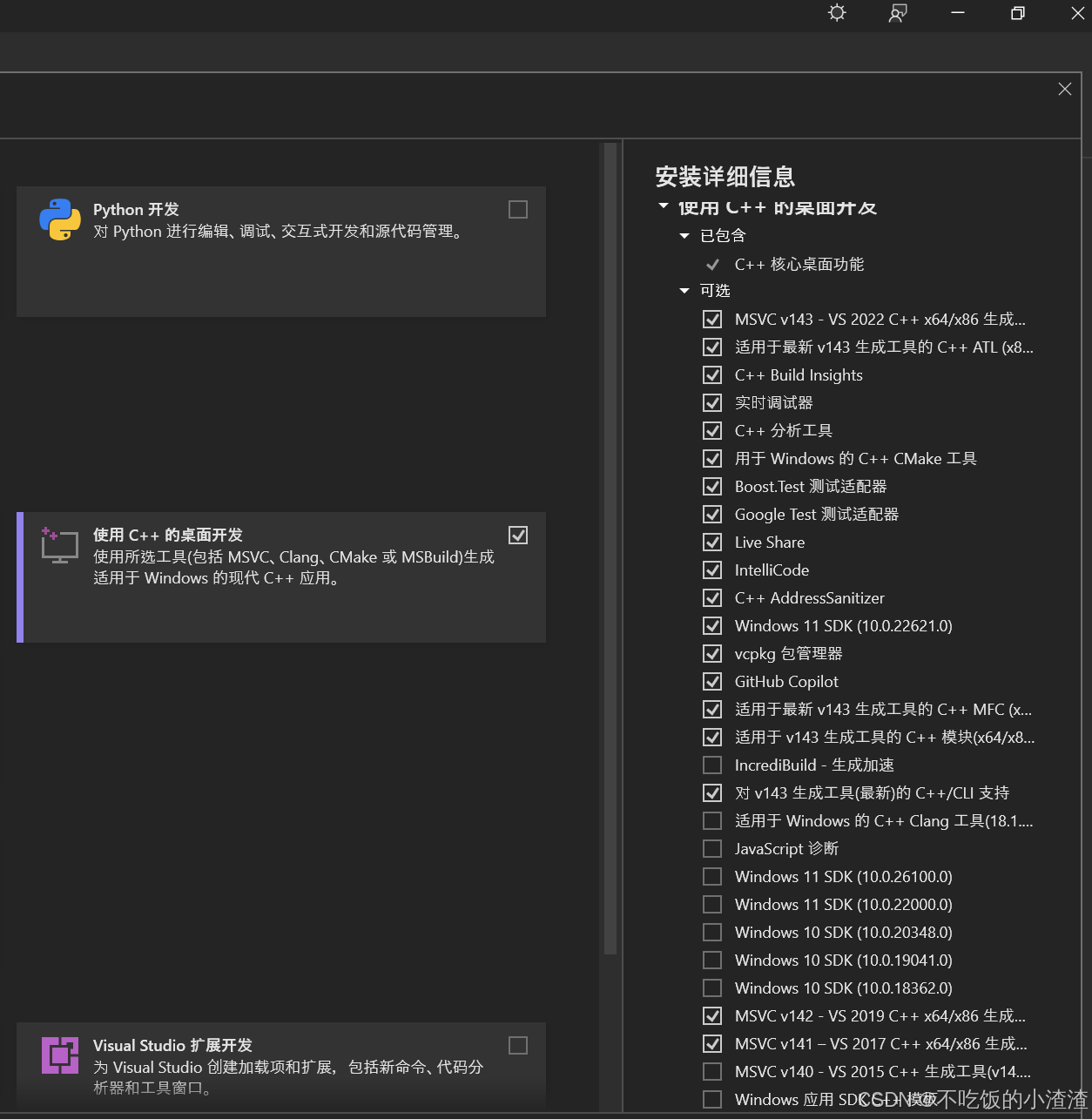Image resolution: width=1092 pixels, height=1119 pixels.
Task: Open the settings gear in title bar
Action: 836,13
